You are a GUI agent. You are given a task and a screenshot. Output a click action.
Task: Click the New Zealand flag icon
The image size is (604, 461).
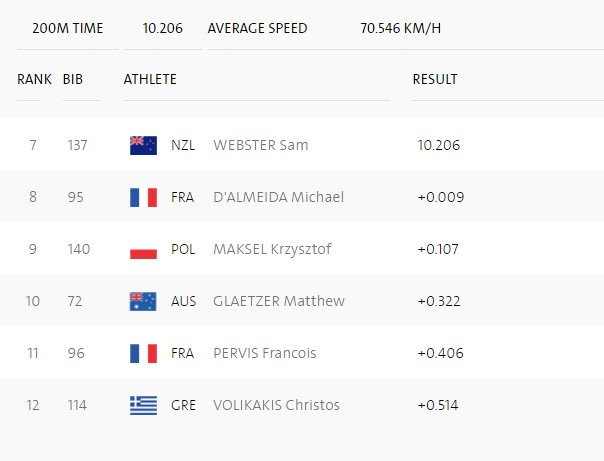coord(143,145)
